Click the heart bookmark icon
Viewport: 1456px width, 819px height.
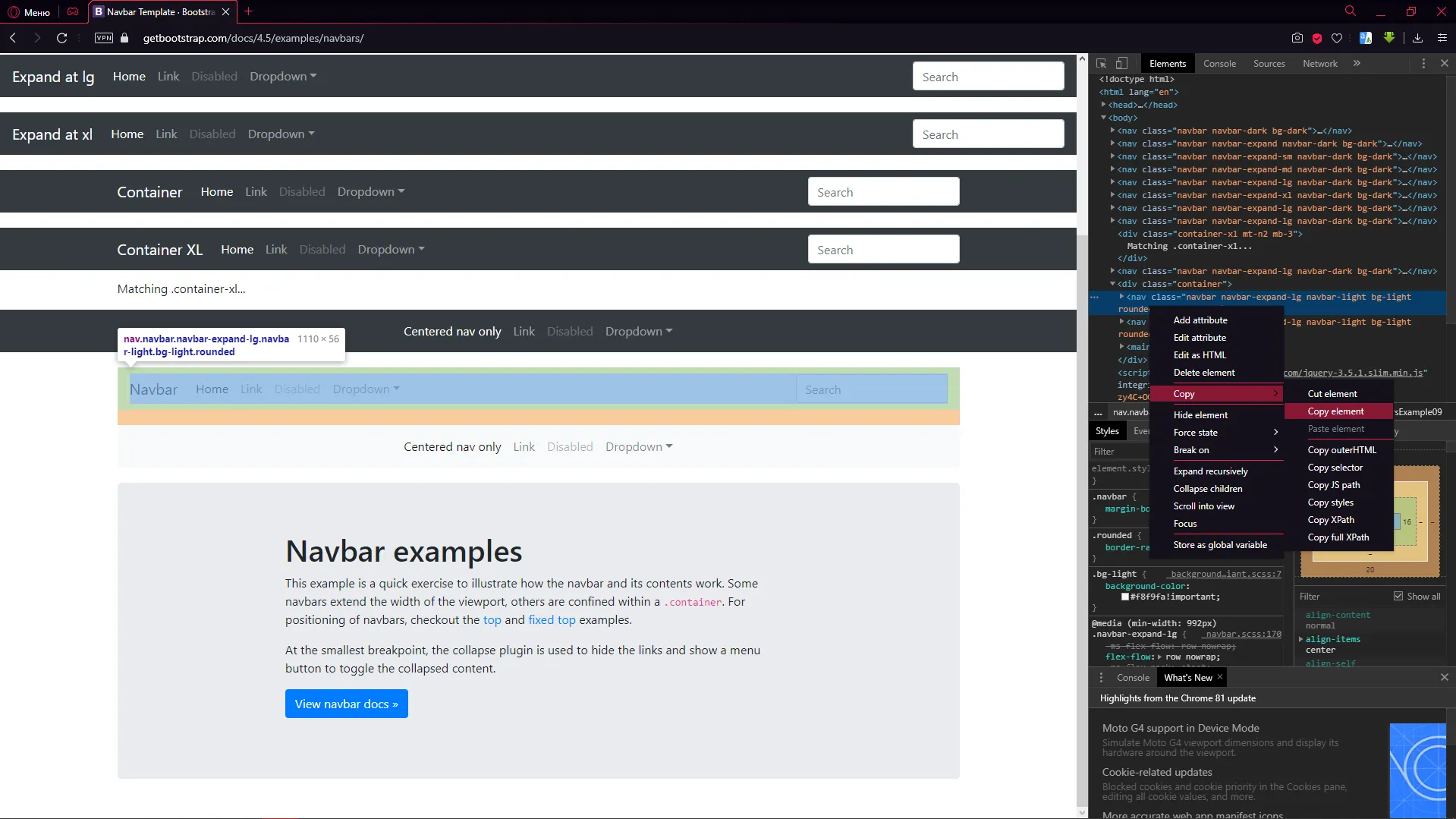tap(1337, 38)
